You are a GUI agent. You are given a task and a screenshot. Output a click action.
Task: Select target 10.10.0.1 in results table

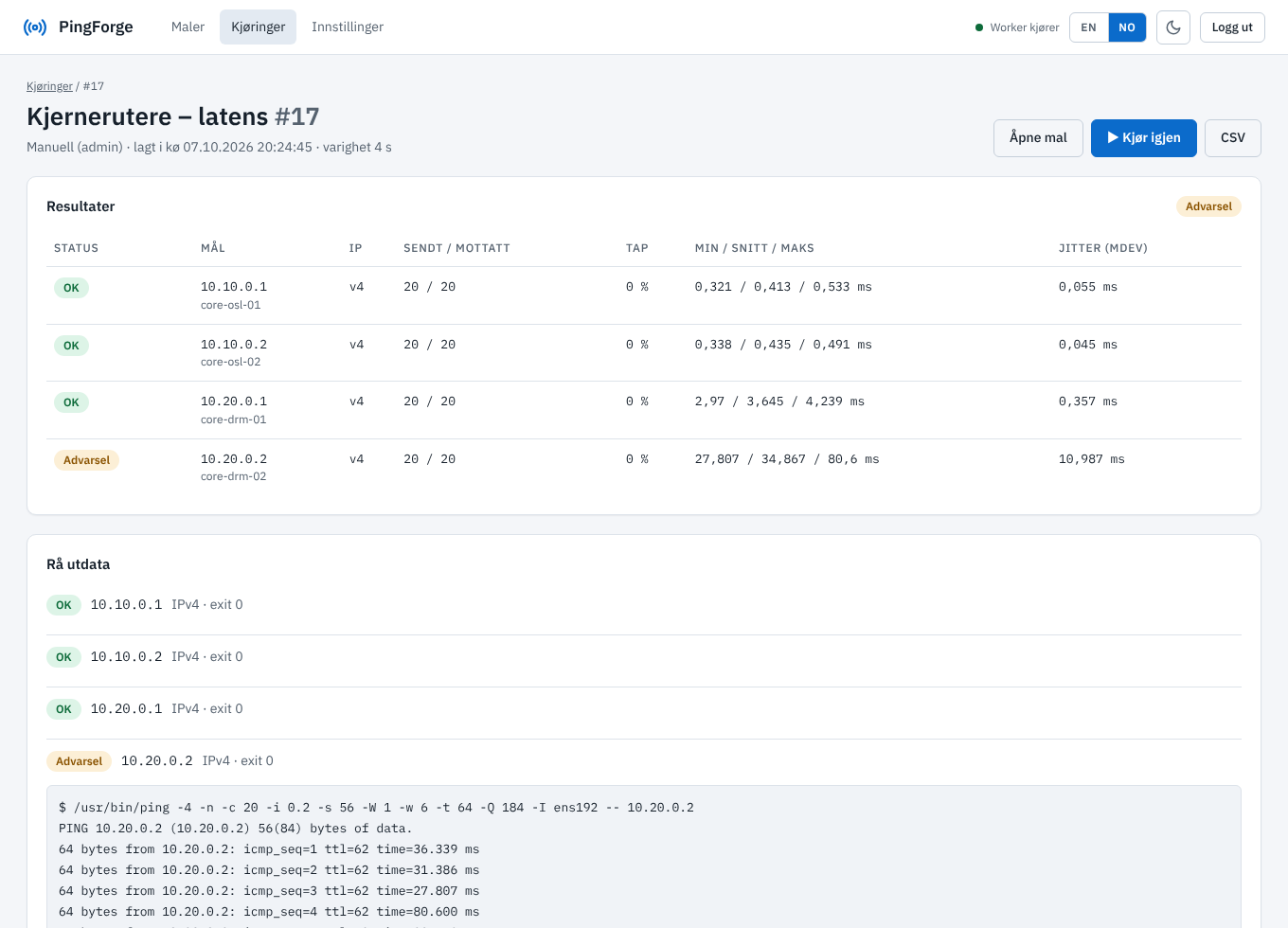[x=234, y=287]
